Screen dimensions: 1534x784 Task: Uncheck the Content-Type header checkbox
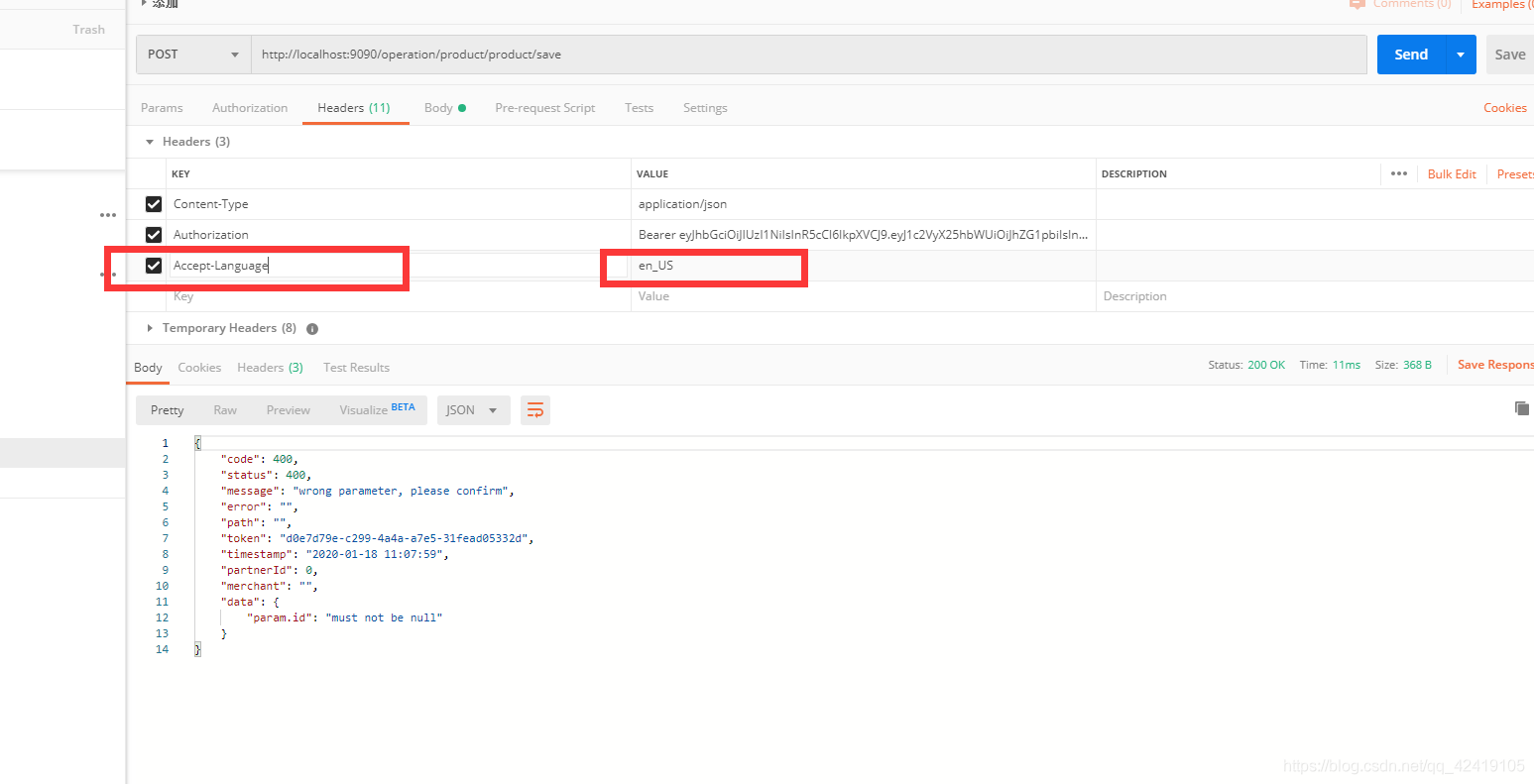pyautogui.click(x=154, y=204)
